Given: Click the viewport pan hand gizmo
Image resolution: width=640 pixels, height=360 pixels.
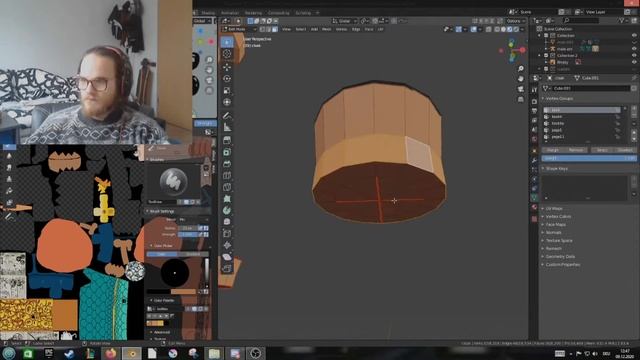Looking at the screenshot, I should 521,79.
